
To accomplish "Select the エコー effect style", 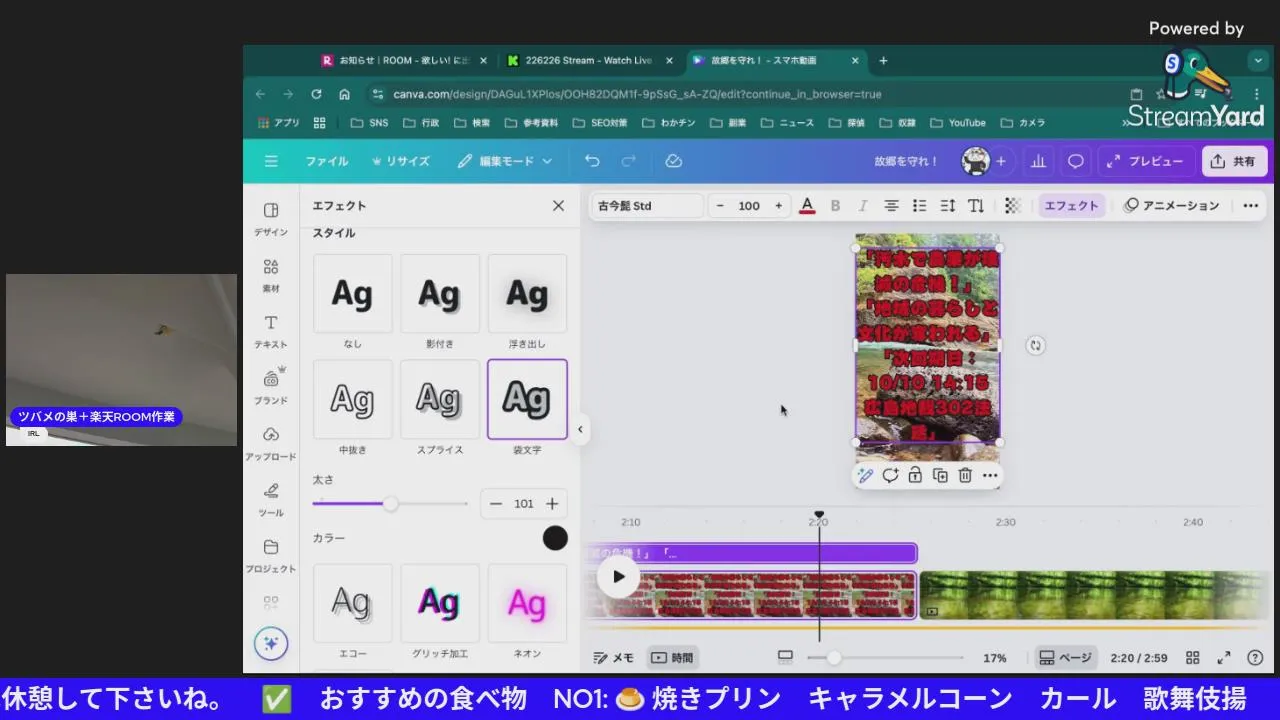I will coord(352,603).
